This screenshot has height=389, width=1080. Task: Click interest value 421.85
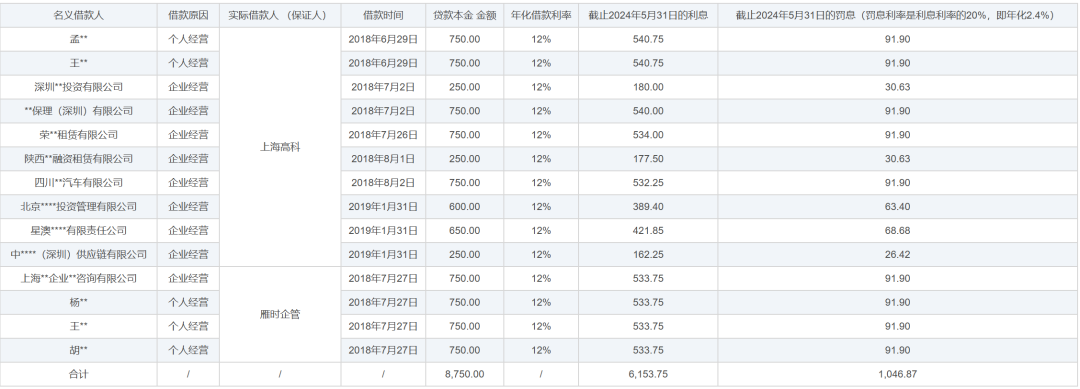click(x=648, y=231)
